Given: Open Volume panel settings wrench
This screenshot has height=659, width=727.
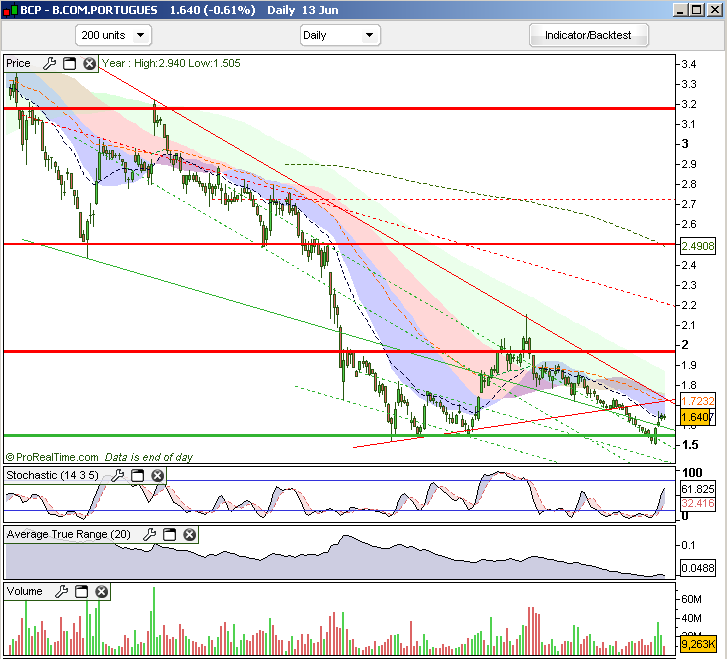Looking at the screenshot, I should click(x=62, y=591).
